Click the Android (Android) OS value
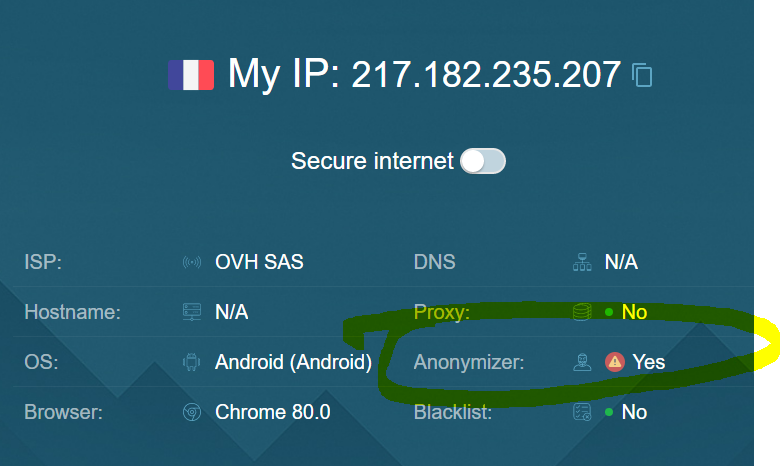780x466 pixels. 293,362
